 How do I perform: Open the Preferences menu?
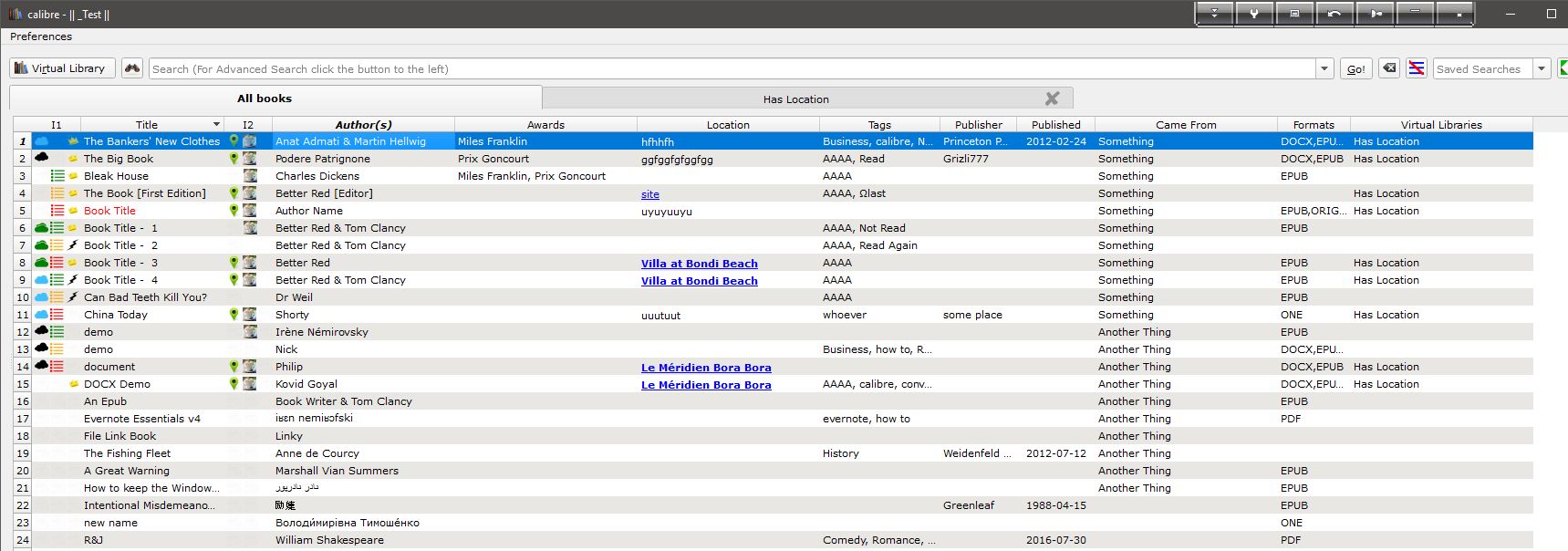pos(41,36)
